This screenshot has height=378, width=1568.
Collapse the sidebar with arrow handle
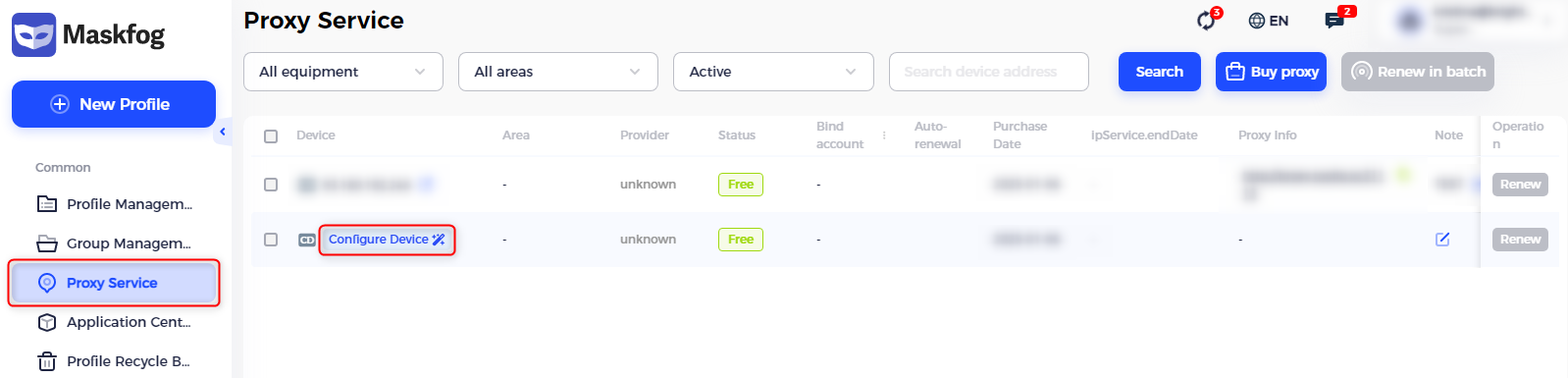(223, 132)
